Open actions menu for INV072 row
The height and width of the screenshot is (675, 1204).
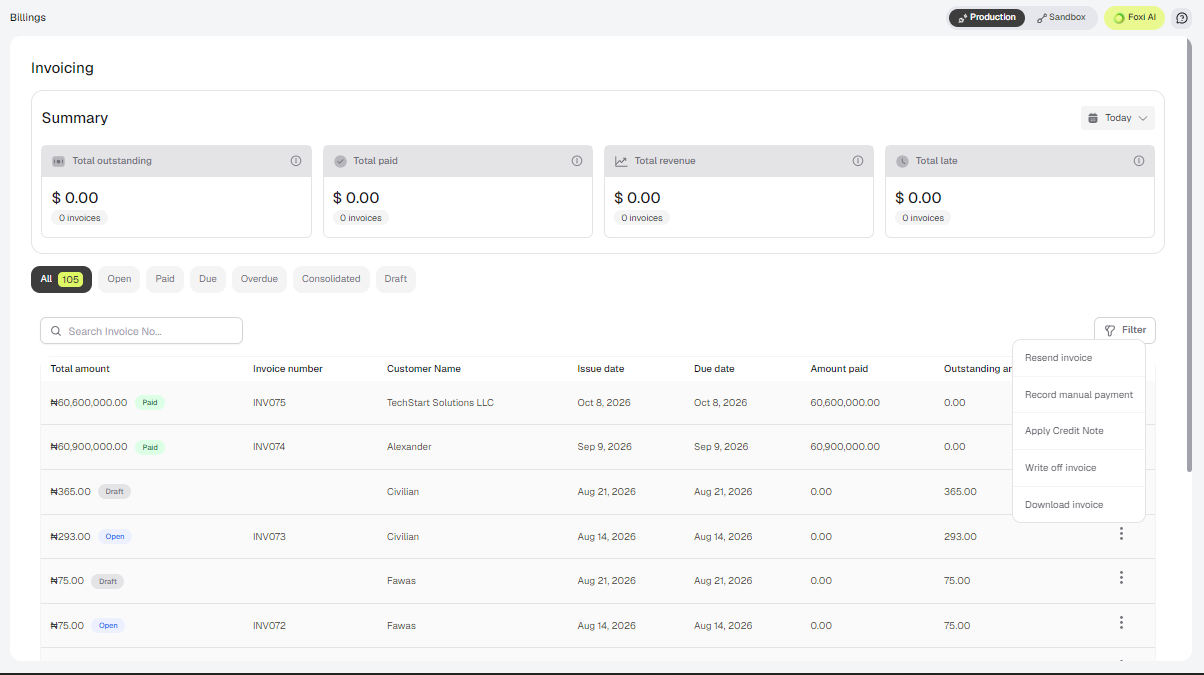[x=1121, y=623]
